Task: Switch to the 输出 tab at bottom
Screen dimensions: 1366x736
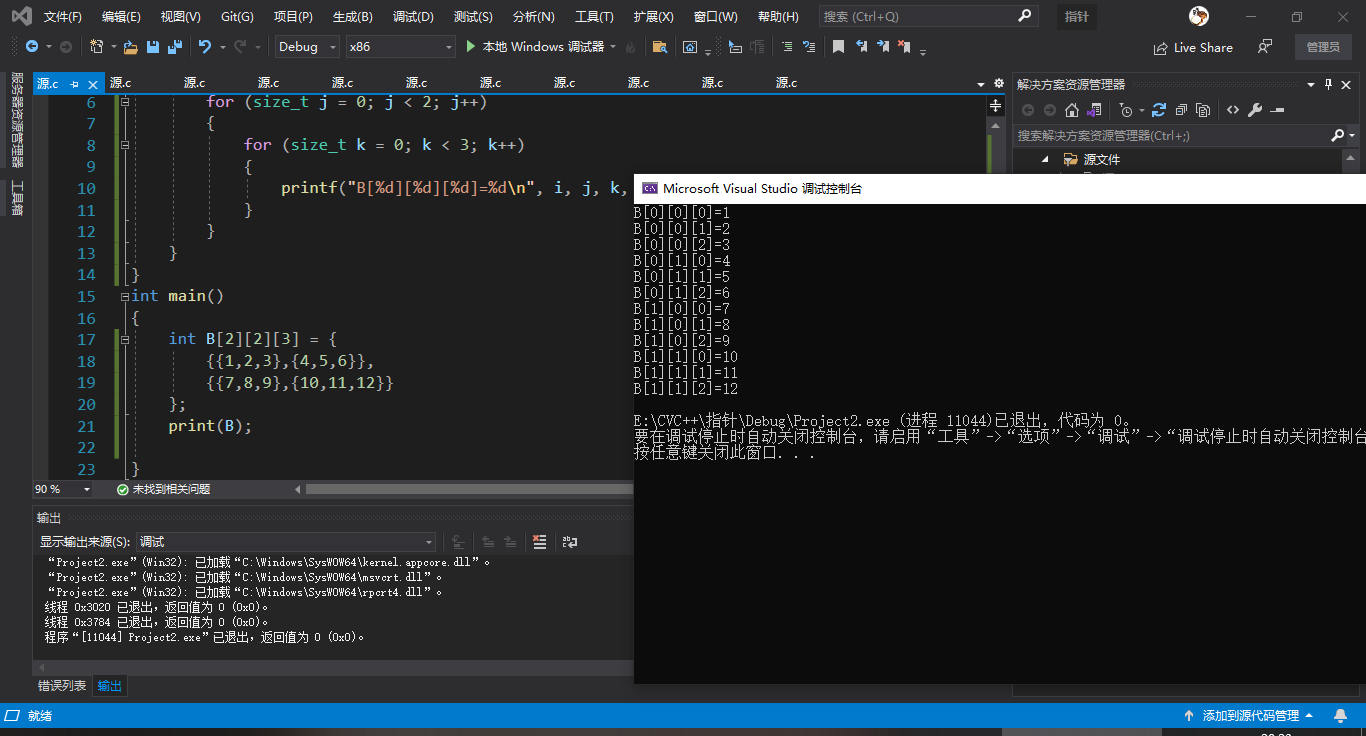Action: click(x=110, y=686)
